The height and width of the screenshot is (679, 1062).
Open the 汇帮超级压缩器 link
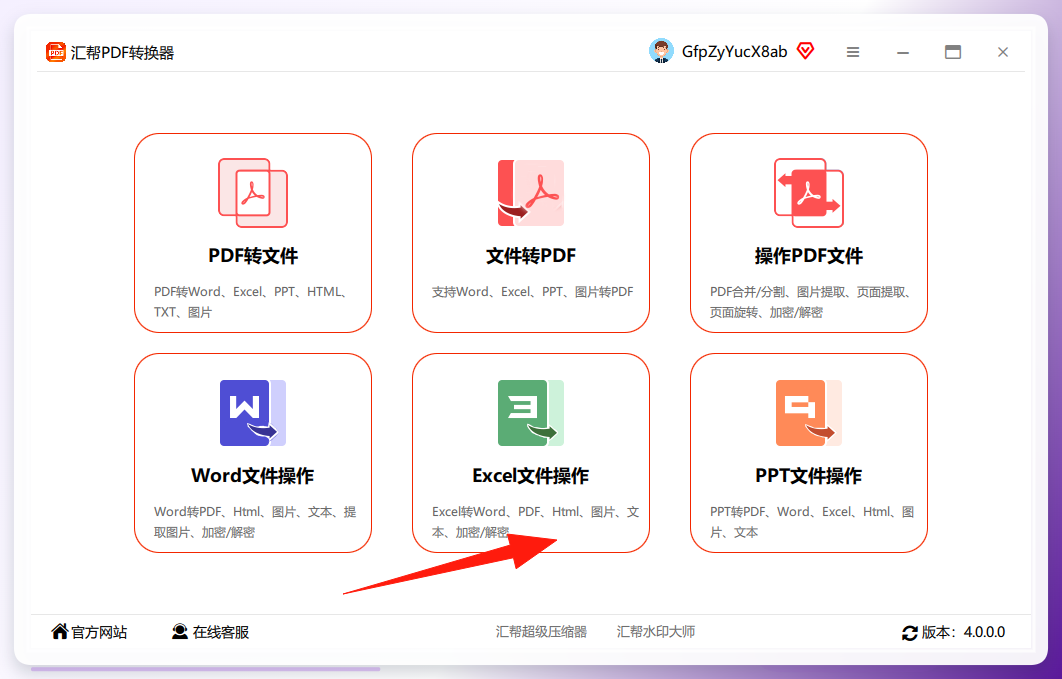coord(541,632)
